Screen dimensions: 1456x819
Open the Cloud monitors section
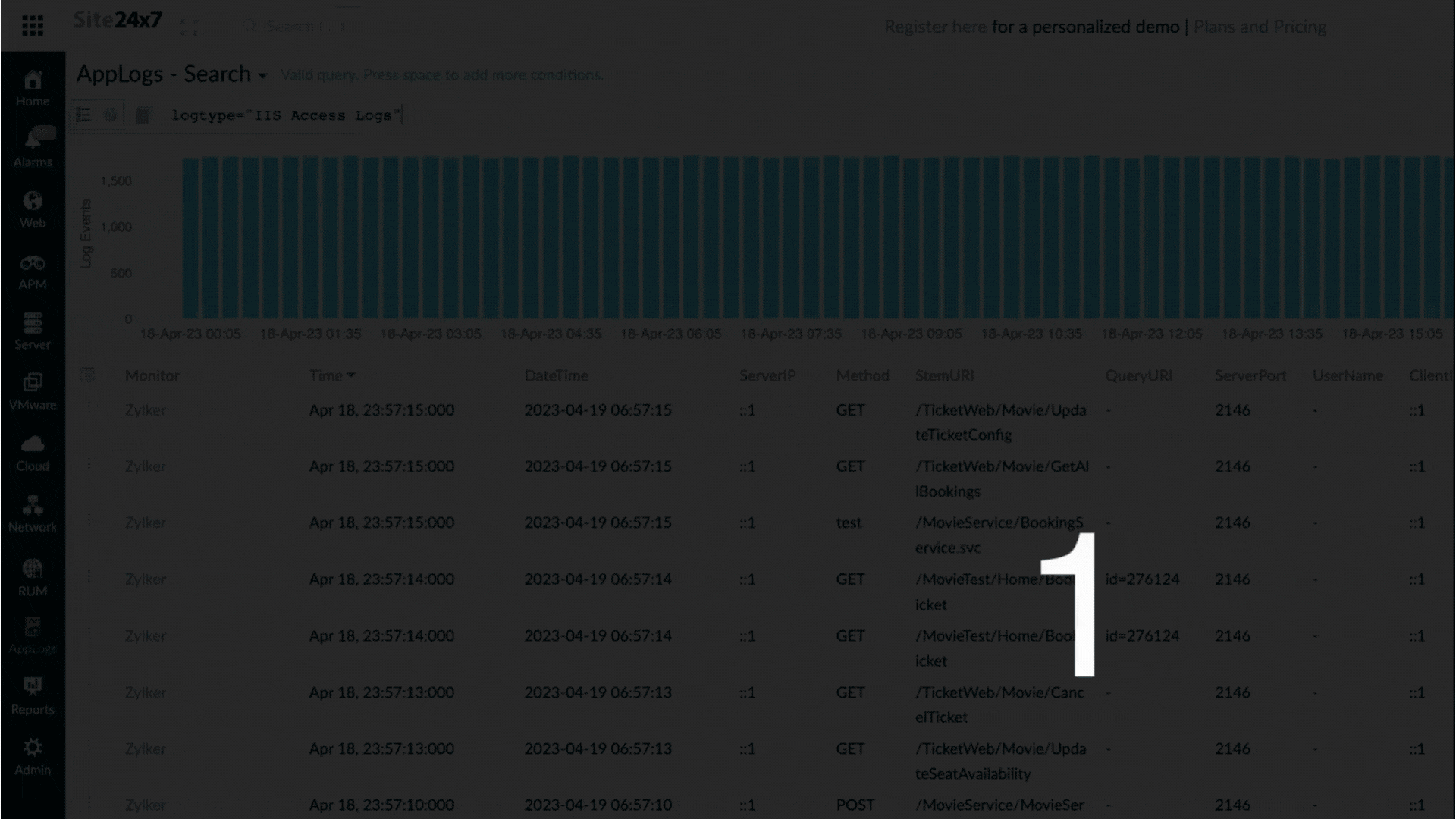click(x=33, y=453)
